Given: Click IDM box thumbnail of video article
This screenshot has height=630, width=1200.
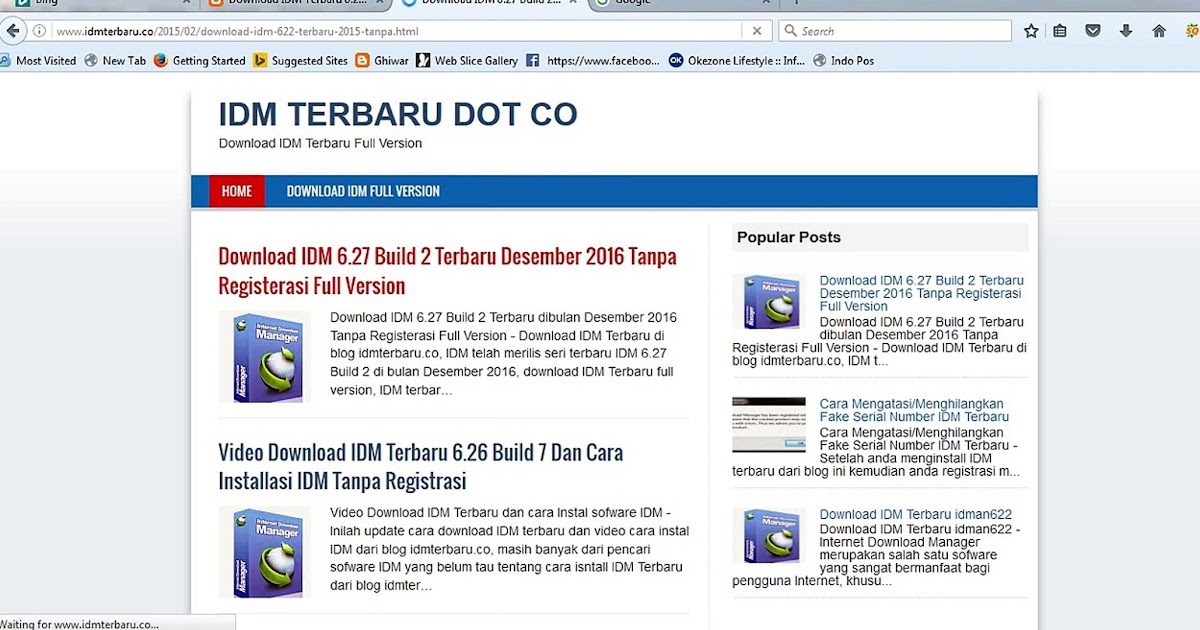Looking at the screenshot, I should coord(265,552).
